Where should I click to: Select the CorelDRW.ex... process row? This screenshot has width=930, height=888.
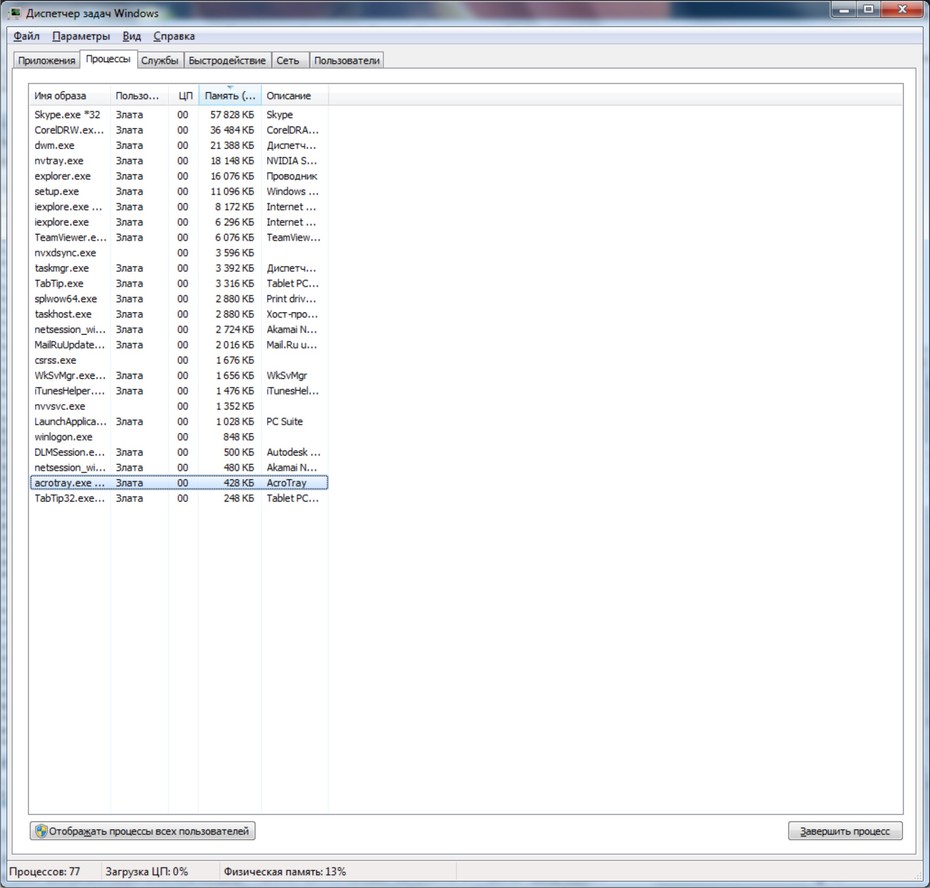[x=179, y=130]
